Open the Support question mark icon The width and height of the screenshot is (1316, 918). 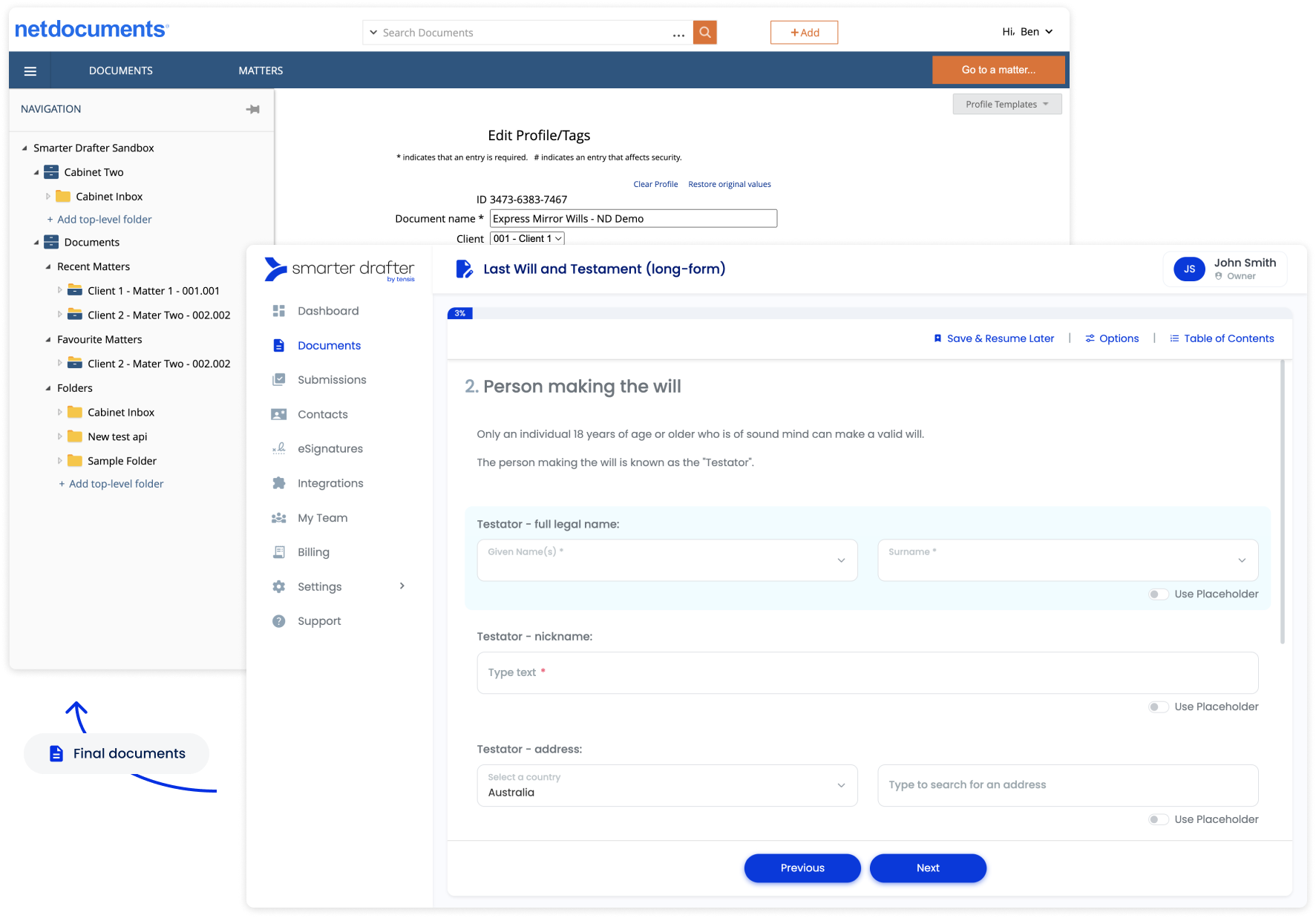pos(279,621)
